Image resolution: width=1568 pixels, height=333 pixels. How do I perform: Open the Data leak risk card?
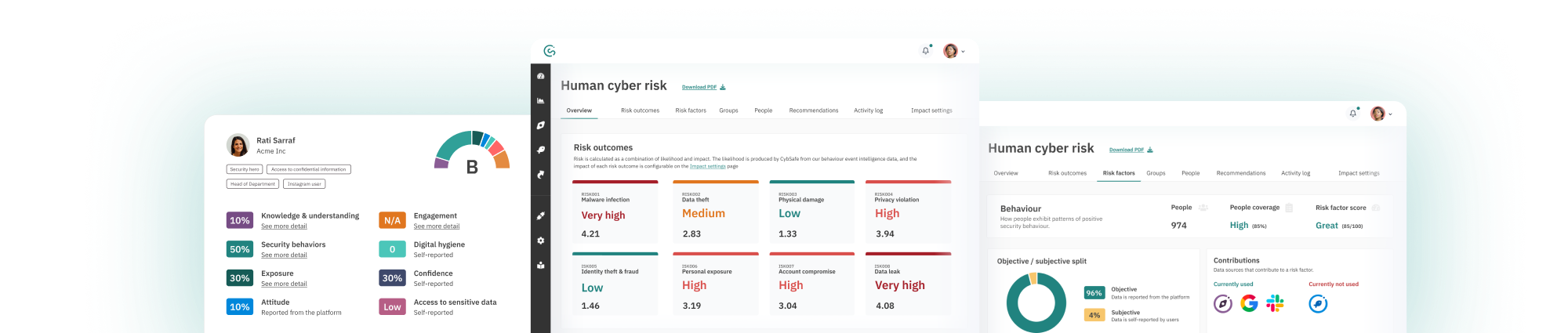pyautogui.click(x=908, y=284)
